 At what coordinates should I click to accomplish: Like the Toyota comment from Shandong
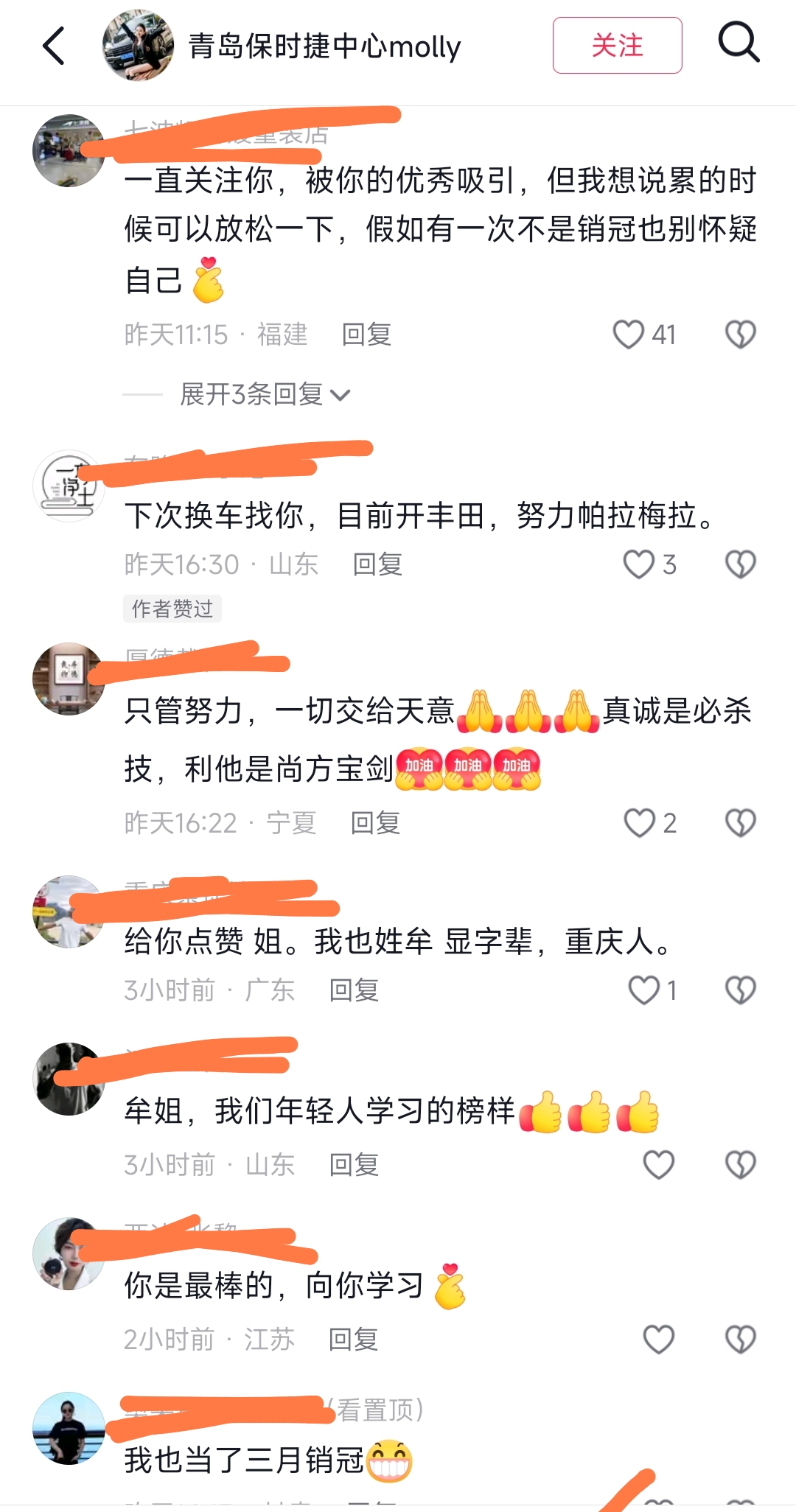(x=638, y=564)
